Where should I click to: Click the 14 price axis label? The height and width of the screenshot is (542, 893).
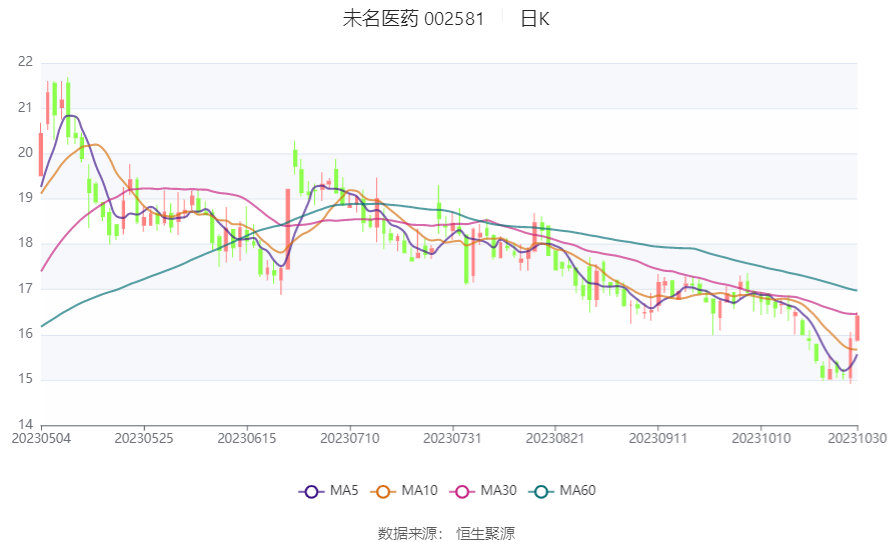(26, 425)
